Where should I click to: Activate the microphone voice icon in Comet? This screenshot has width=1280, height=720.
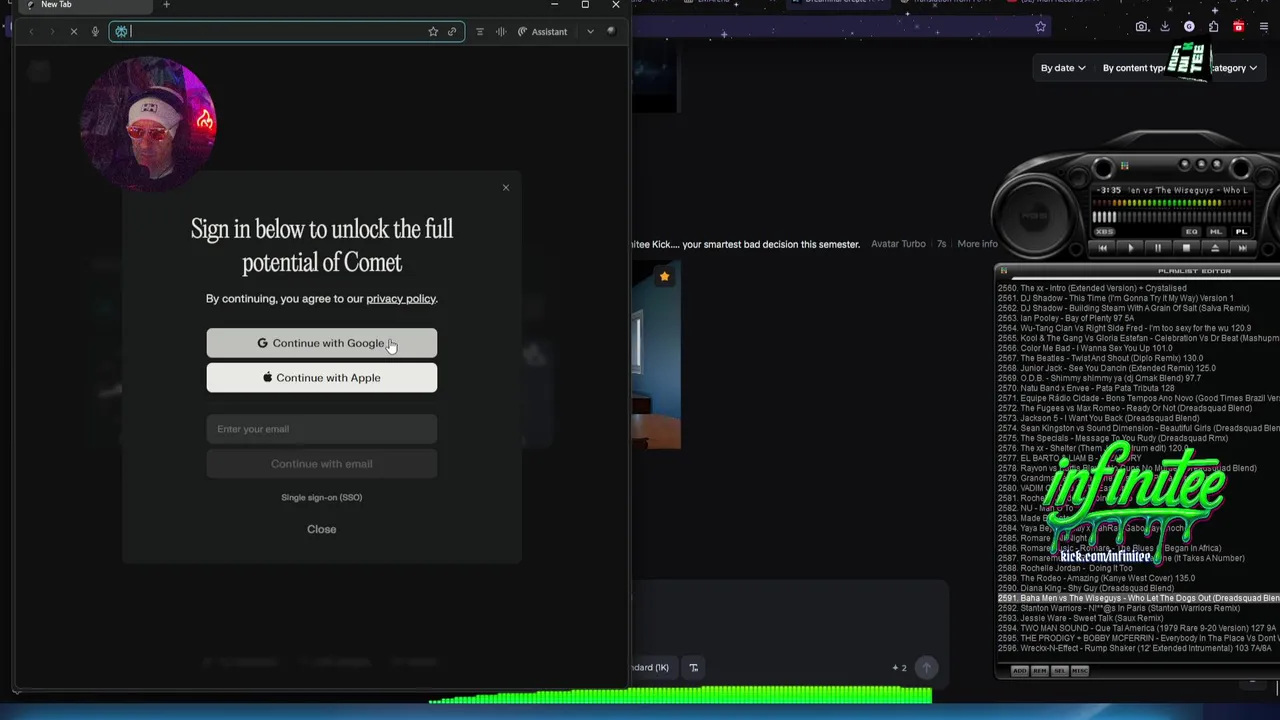[x=95, y=32]
